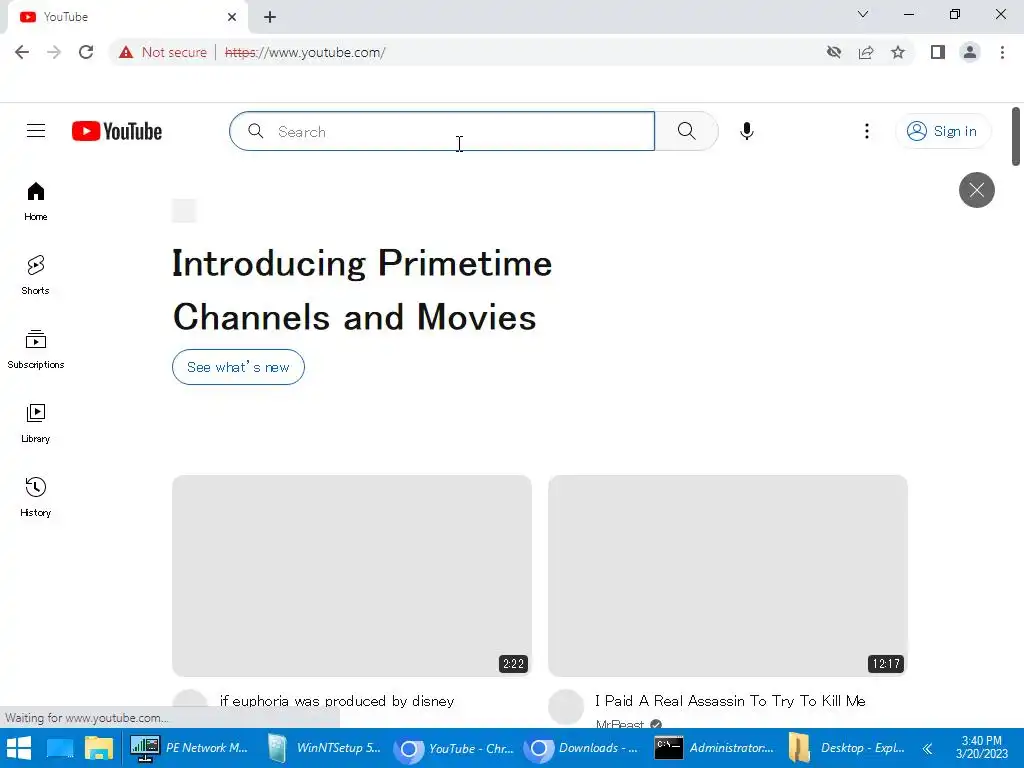Open History in sidebar
The image size is (1024, 768).
click(36, 497)
